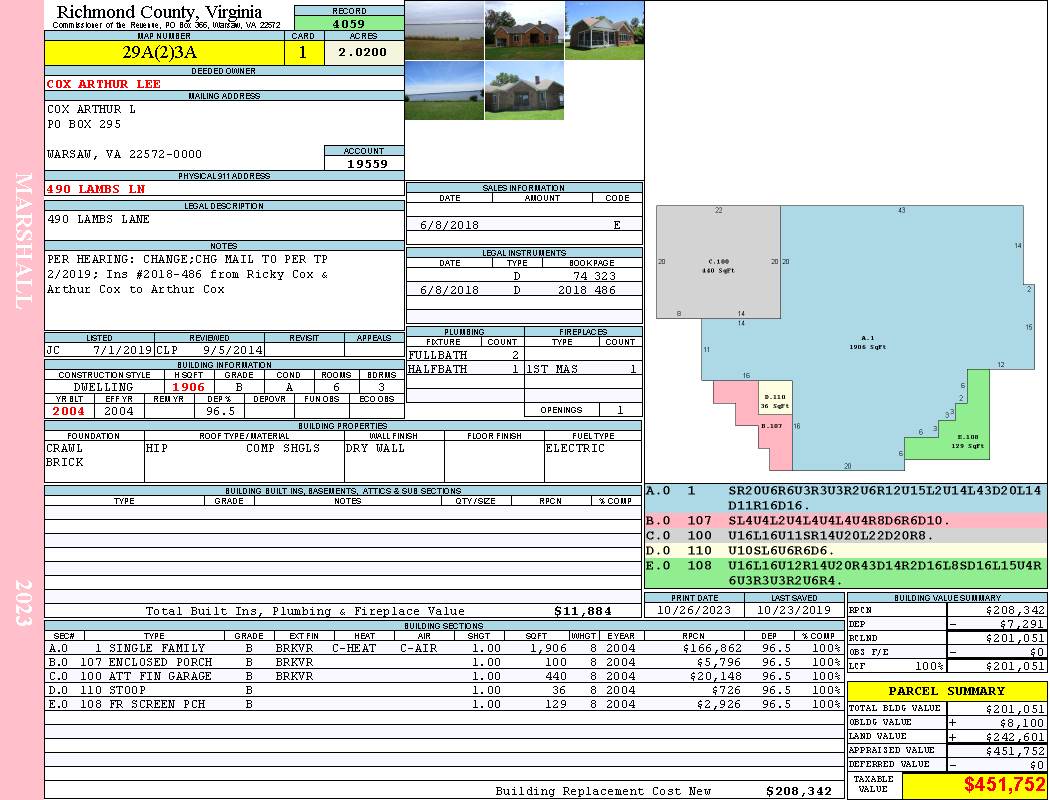
Task: Click the DEP amount $7,291
Action: coord(1022,624)
